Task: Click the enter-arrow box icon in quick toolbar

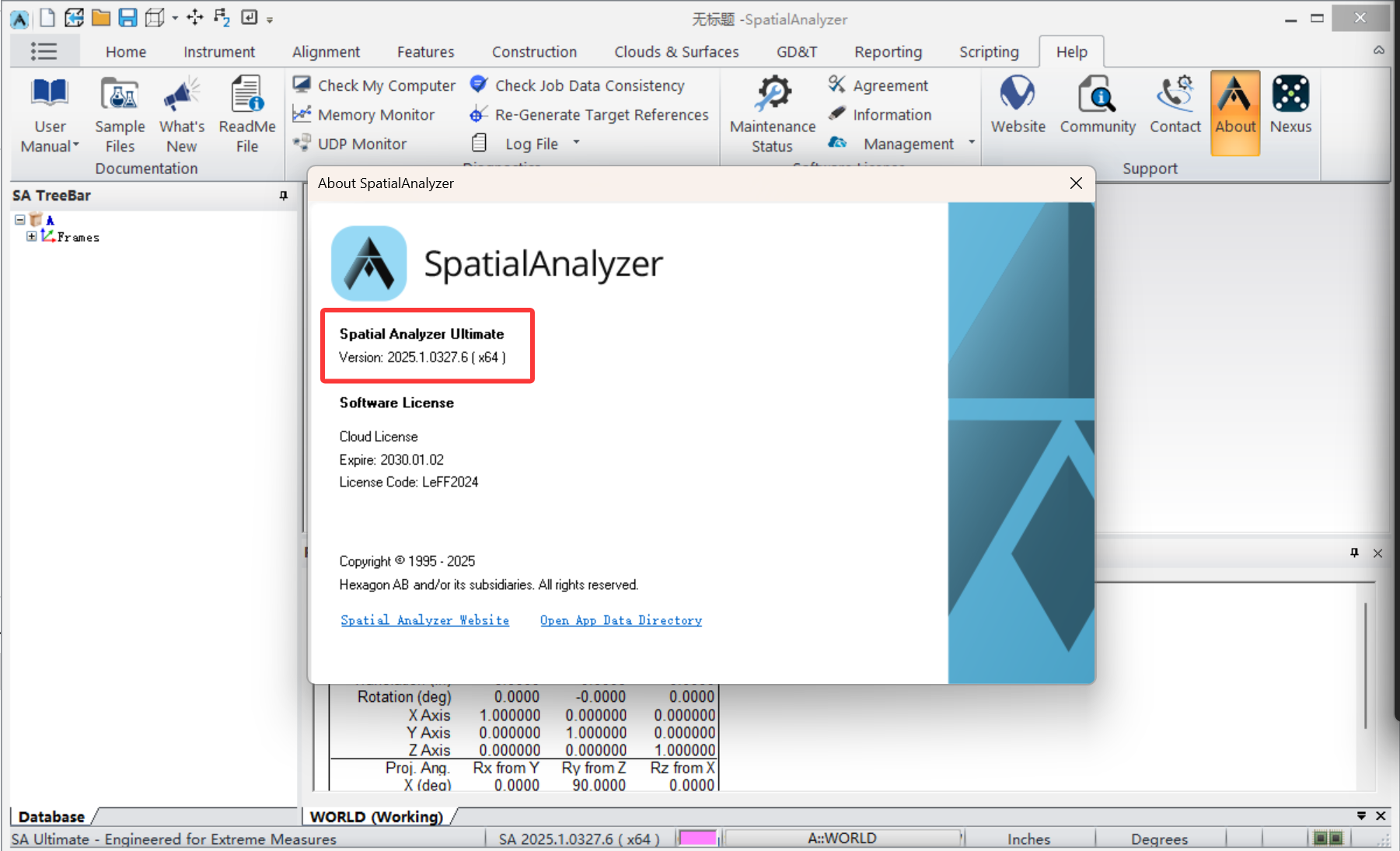Action: (250, 17)
